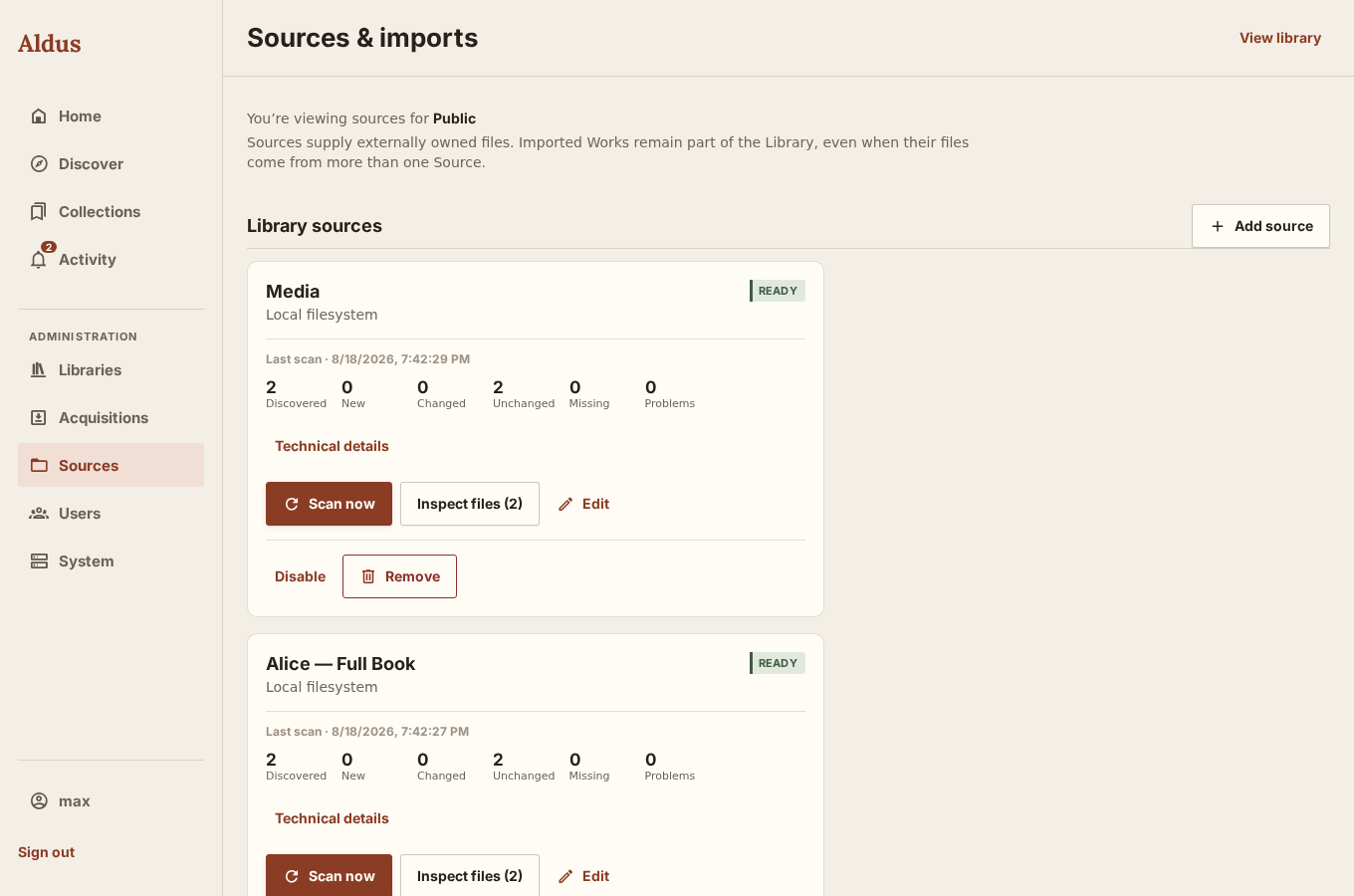Sign out of Aldus
This screenshot has height=896, width=1354.
(x=46, y=852)
